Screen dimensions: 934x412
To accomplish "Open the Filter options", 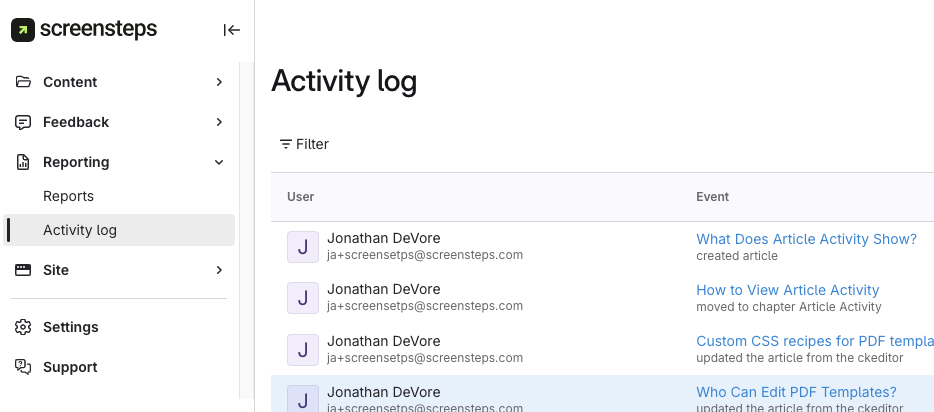I will (304, 144).
